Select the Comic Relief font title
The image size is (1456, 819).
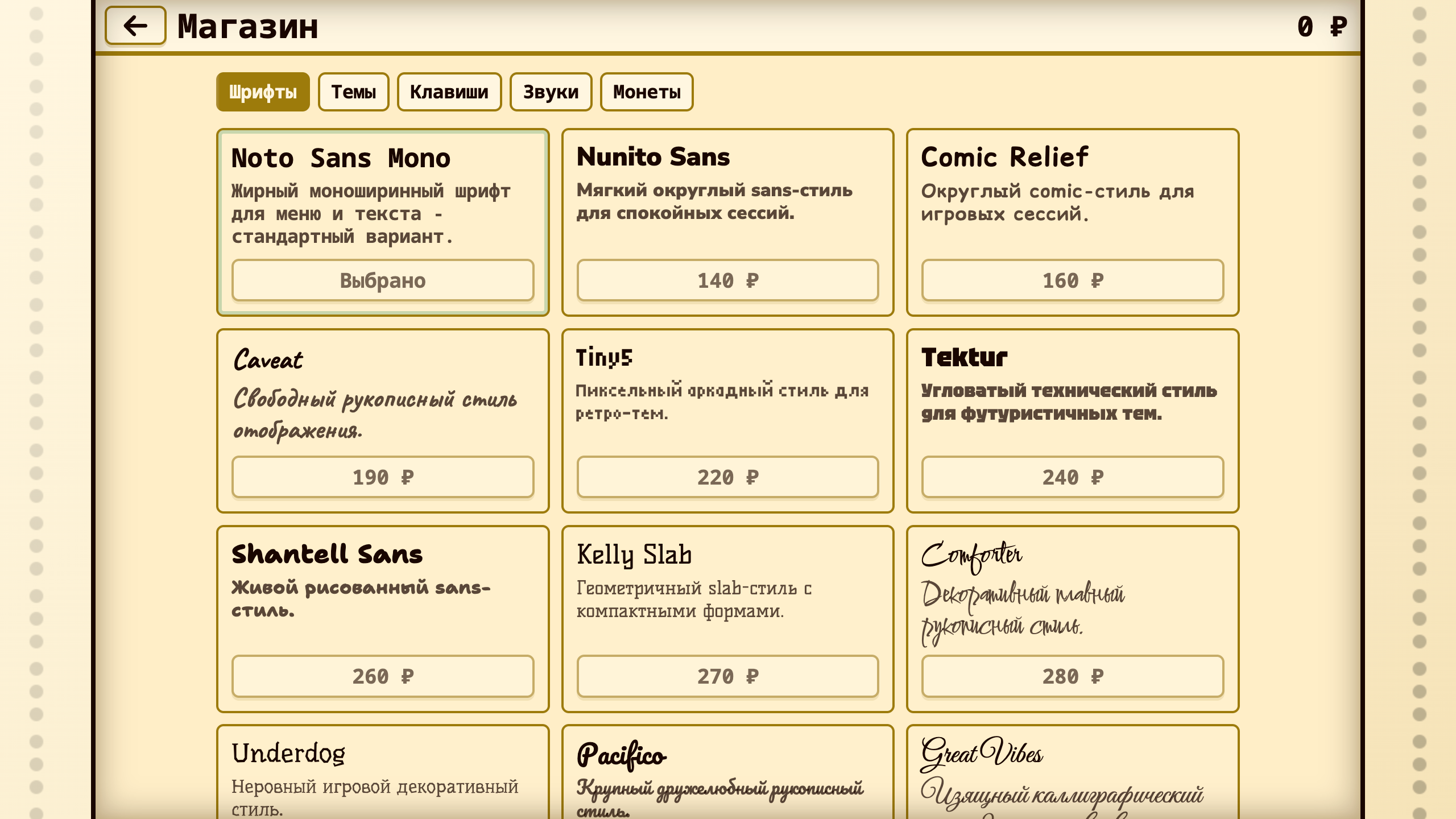point(1004,157)
